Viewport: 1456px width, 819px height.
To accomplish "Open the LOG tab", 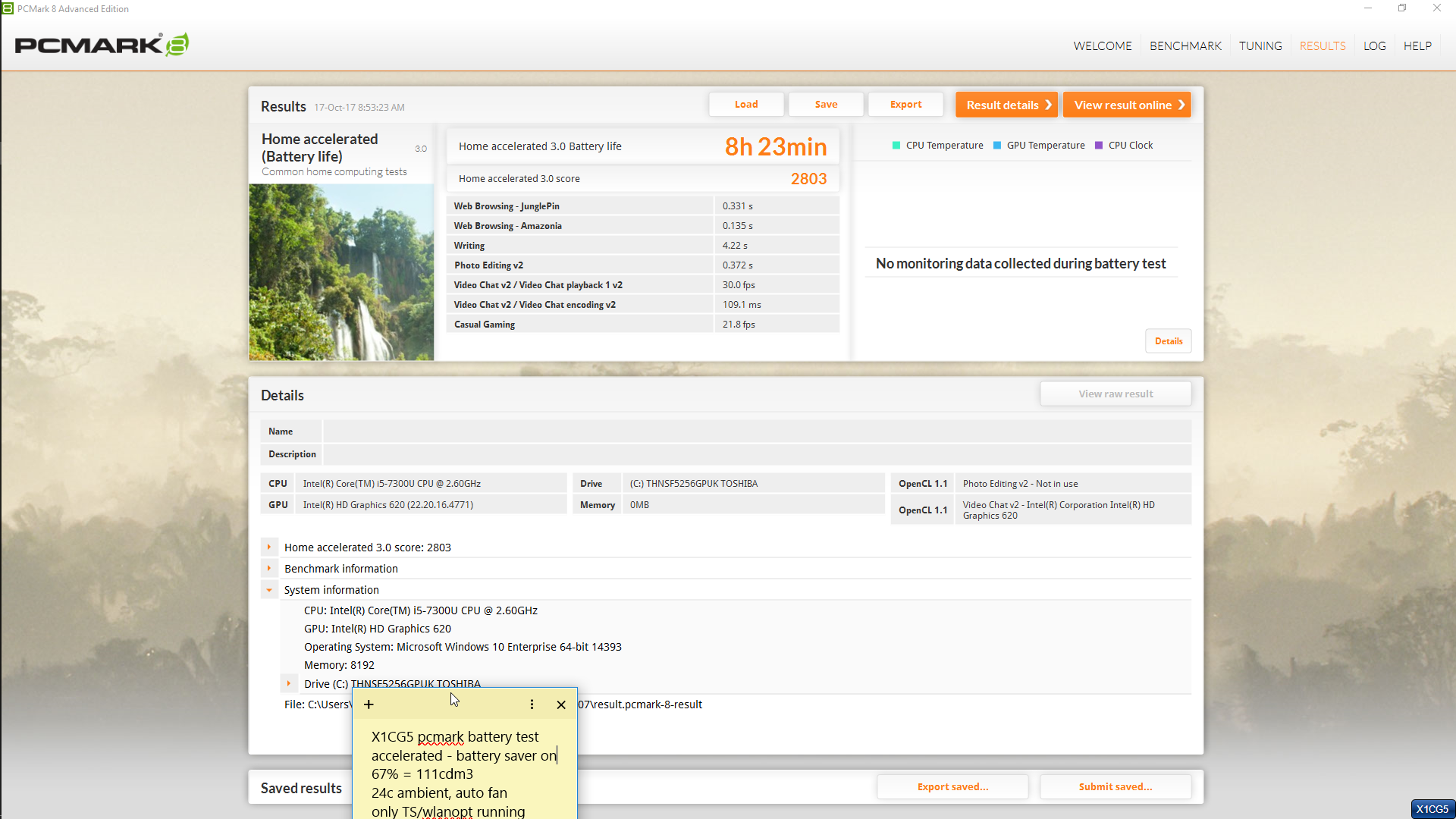I will tap(1374, 46).
